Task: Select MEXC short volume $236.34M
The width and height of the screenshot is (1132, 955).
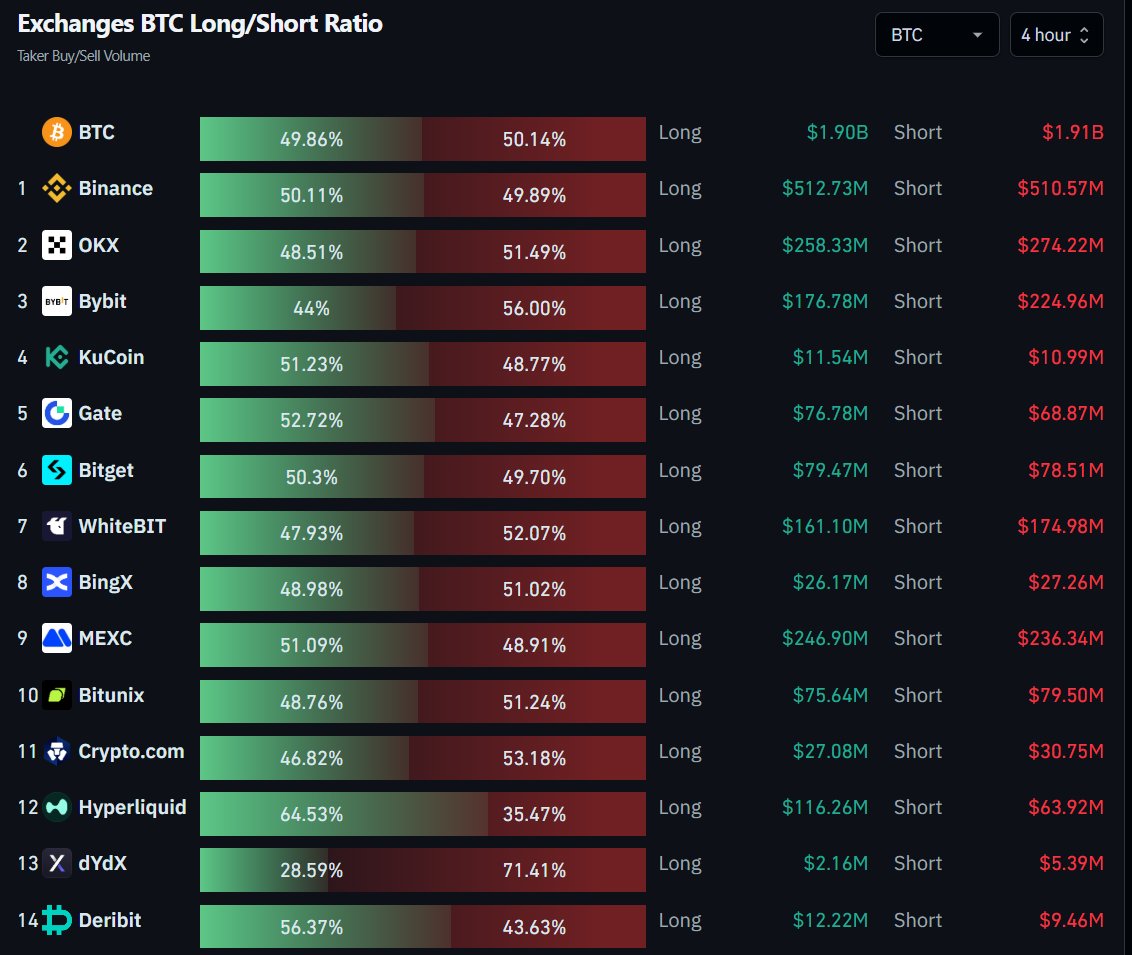Action: click(1060, 639)
